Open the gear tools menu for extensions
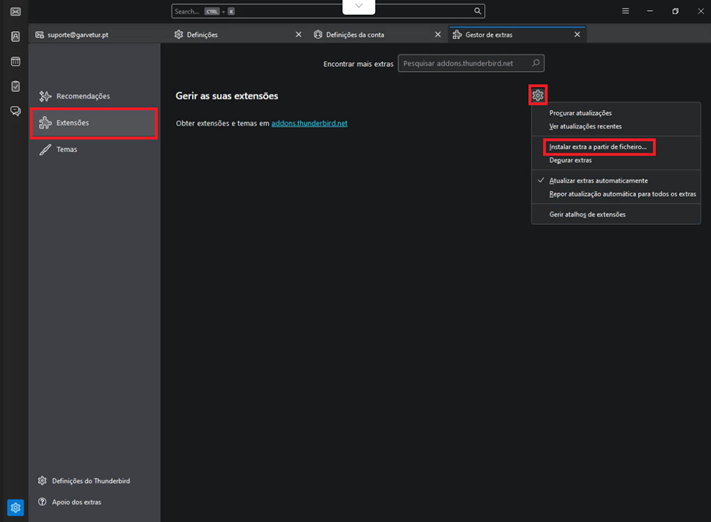The height and width of the screenshot is (522, 711). coord(538,95)
